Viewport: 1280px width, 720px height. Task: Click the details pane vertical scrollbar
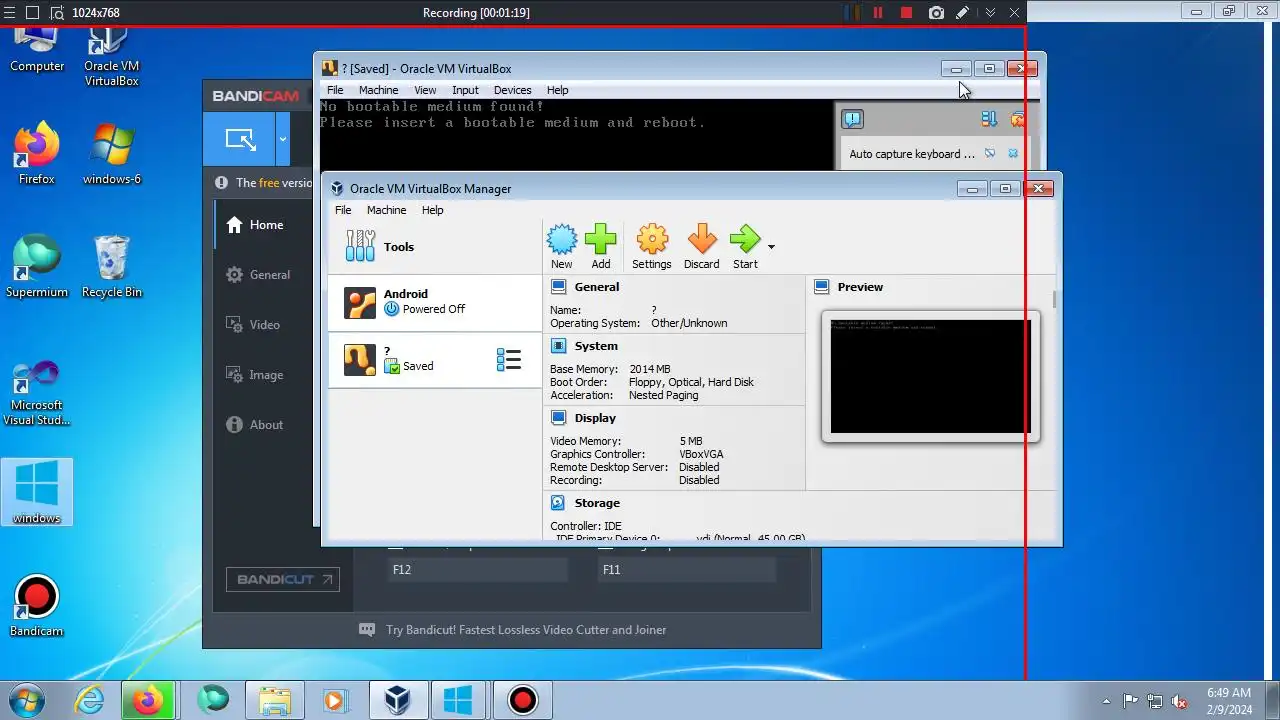(1054, 300)
